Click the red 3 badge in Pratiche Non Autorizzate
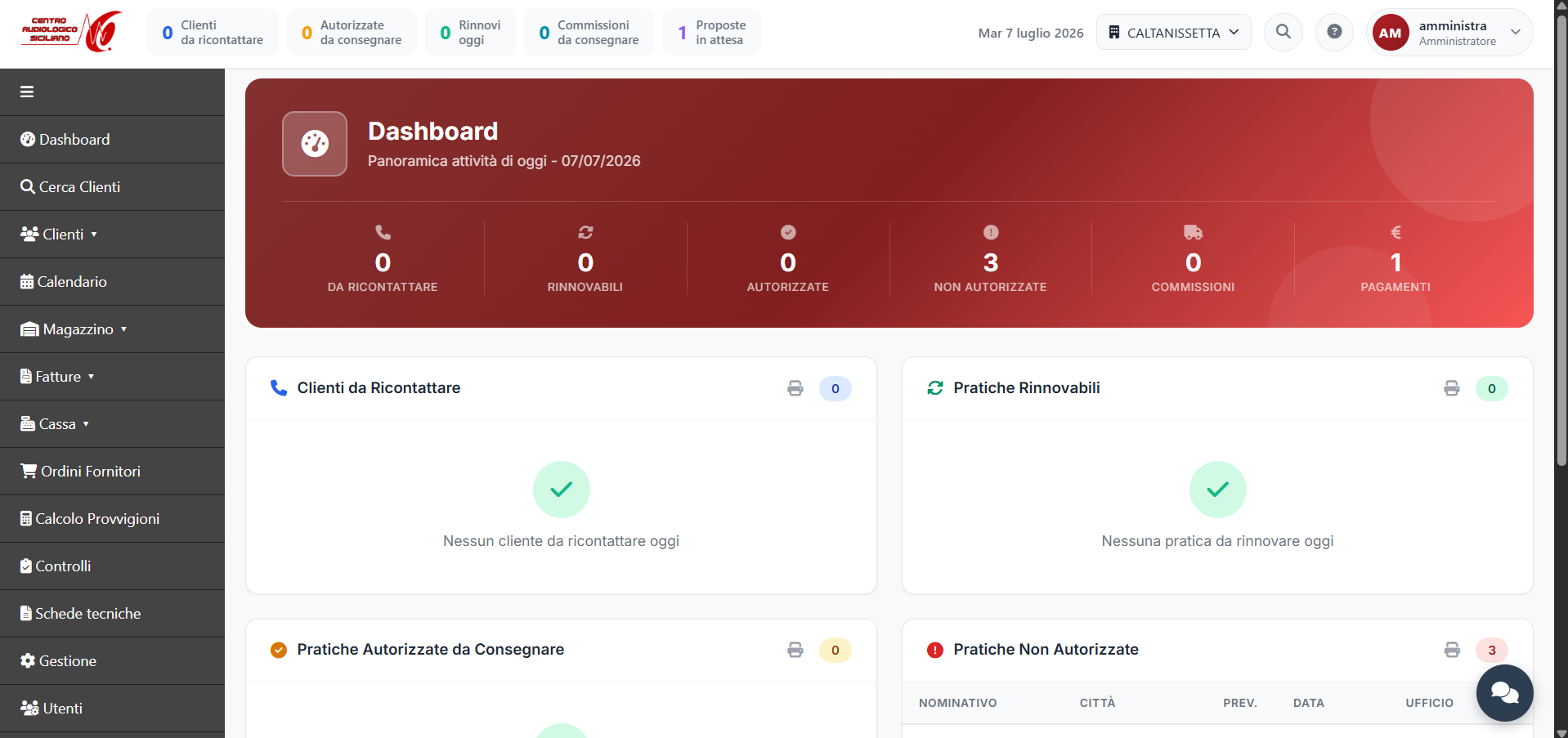 point(1492,650)
